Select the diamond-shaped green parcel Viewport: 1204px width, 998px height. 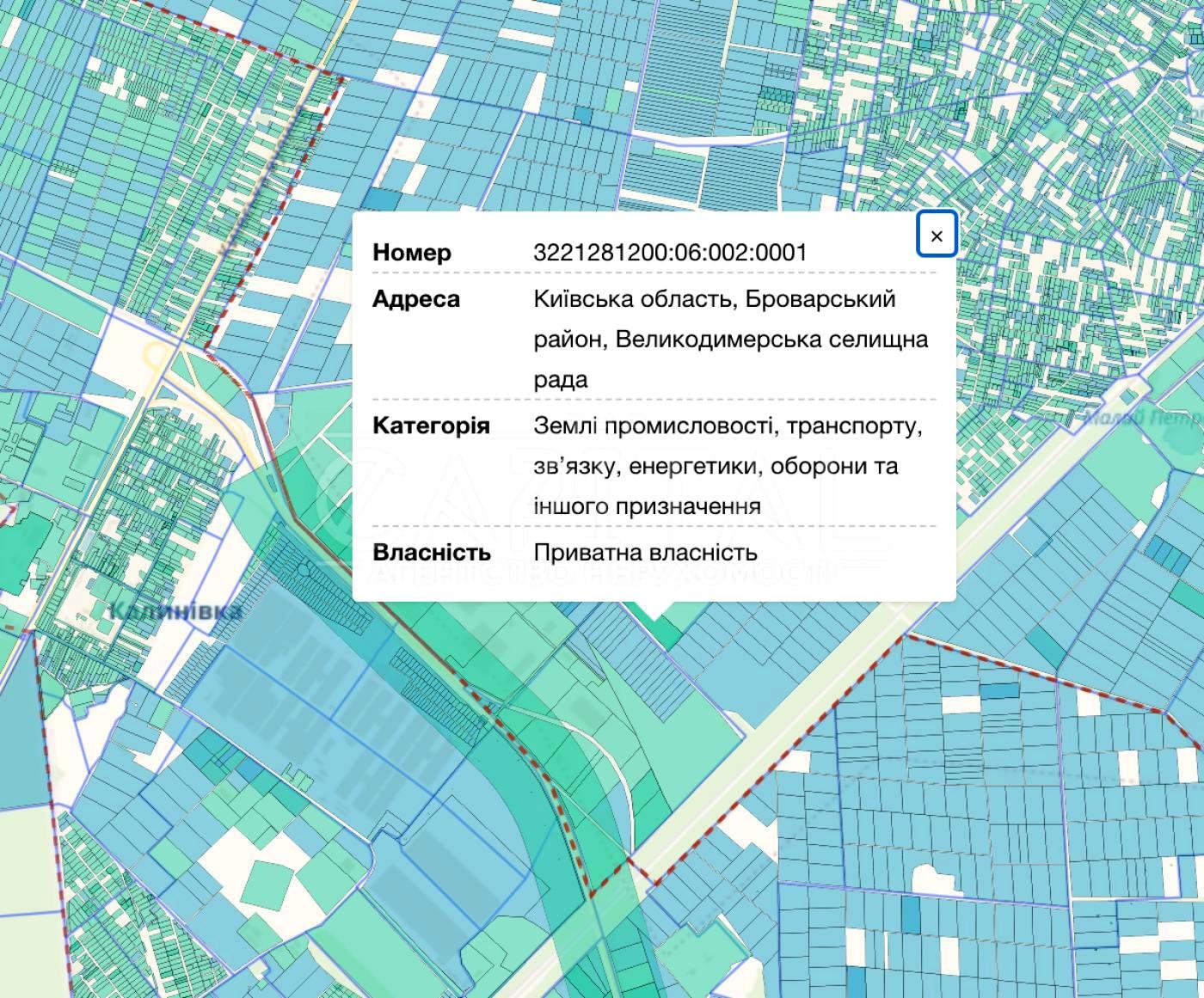(x=268, y=885)
